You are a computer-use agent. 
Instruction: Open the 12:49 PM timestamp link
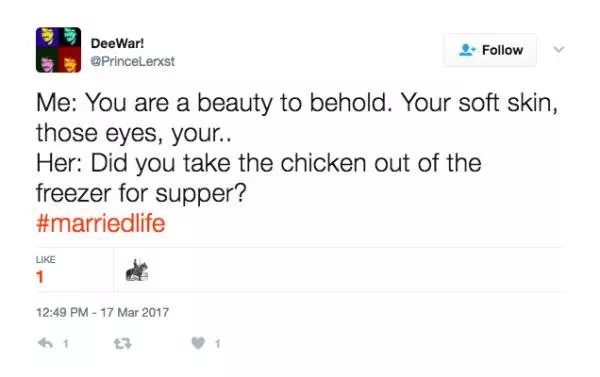[x=62, y=312]
